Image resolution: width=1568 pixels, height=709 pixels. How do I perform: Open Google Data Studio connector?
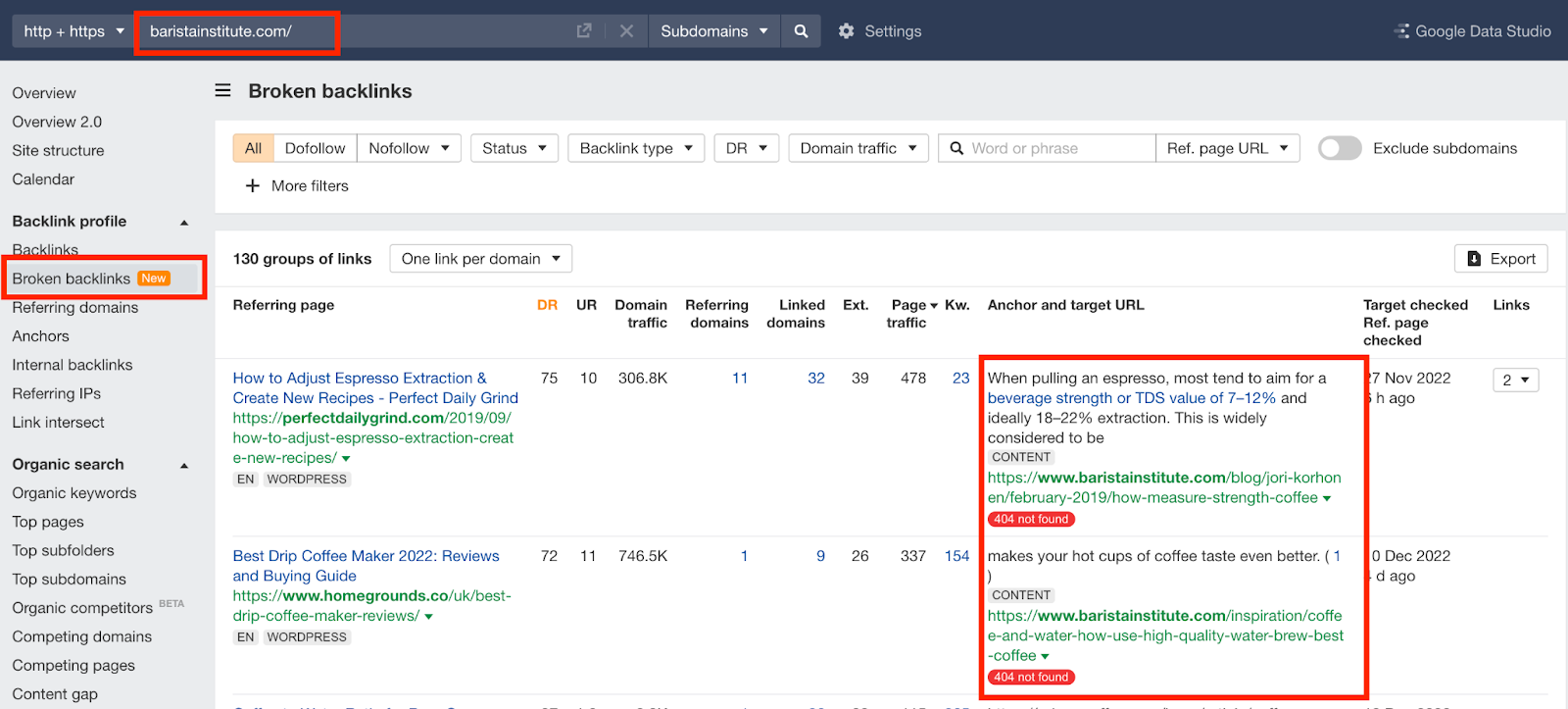coord(1472,31)
